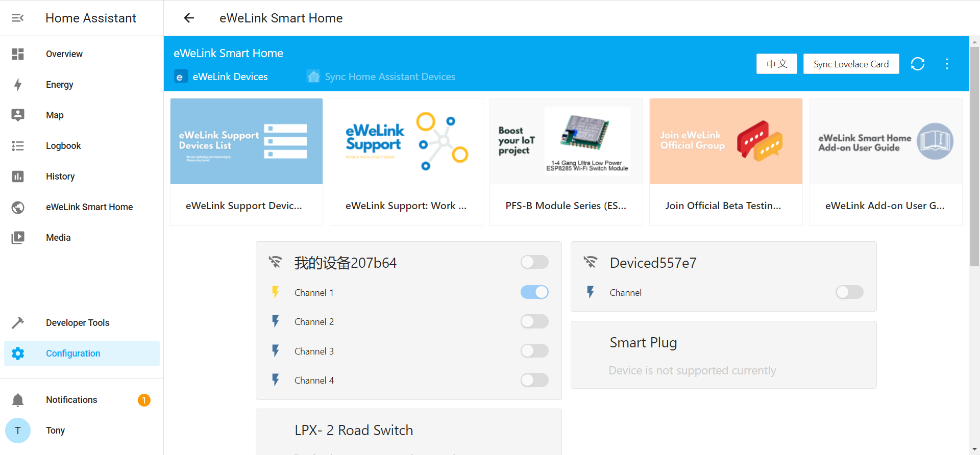
Task: Open Configuration in the sidebar
Action: tap(81, 353)
